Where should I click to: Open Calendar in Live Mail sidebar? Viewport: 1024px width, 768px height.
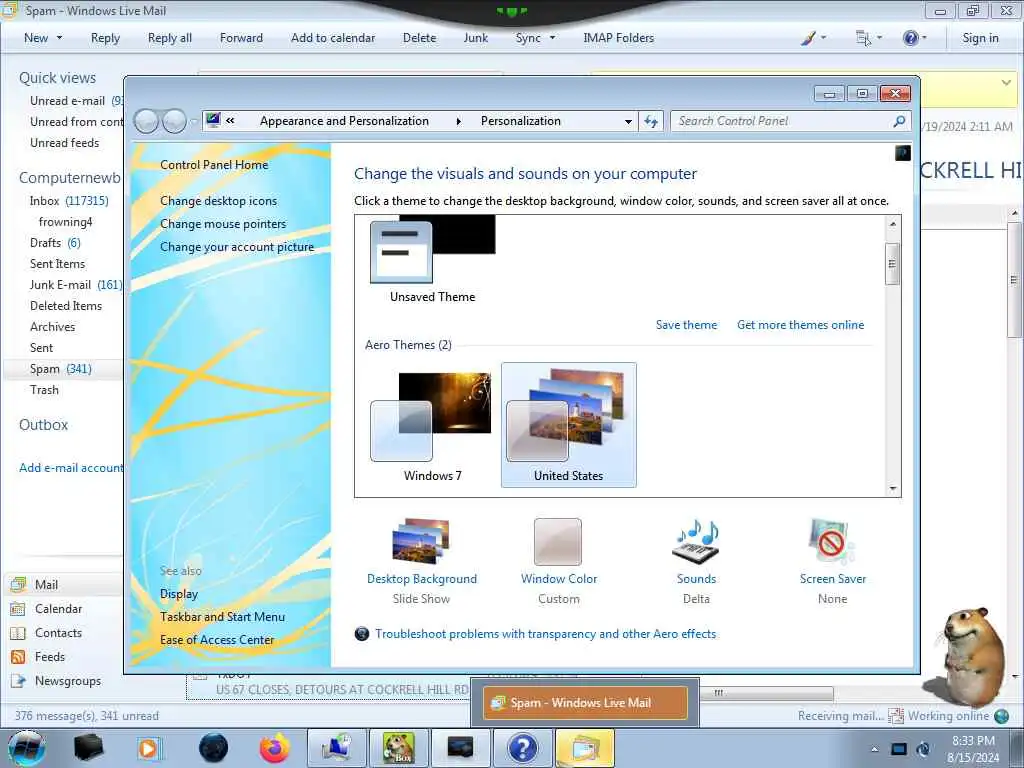[58, 609]
